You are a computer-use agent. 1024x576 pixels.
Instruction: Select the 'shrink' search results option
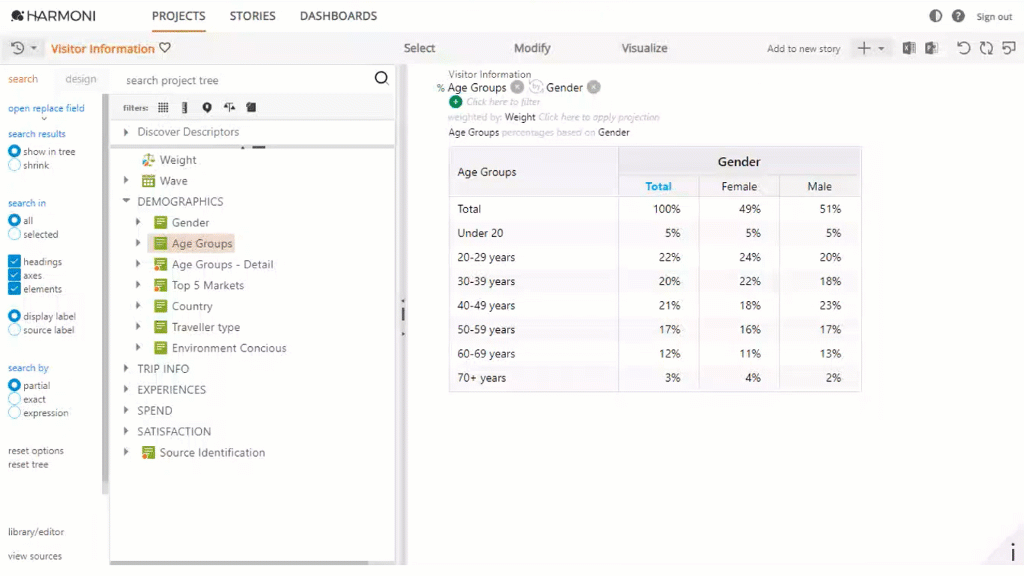click(14, 165)
